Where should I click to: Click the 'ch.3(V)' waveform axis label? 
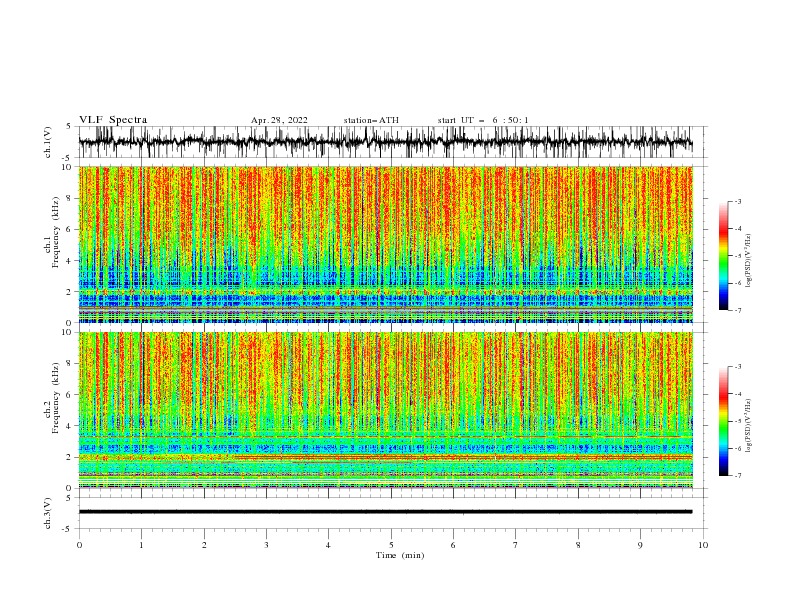[48, 513]
